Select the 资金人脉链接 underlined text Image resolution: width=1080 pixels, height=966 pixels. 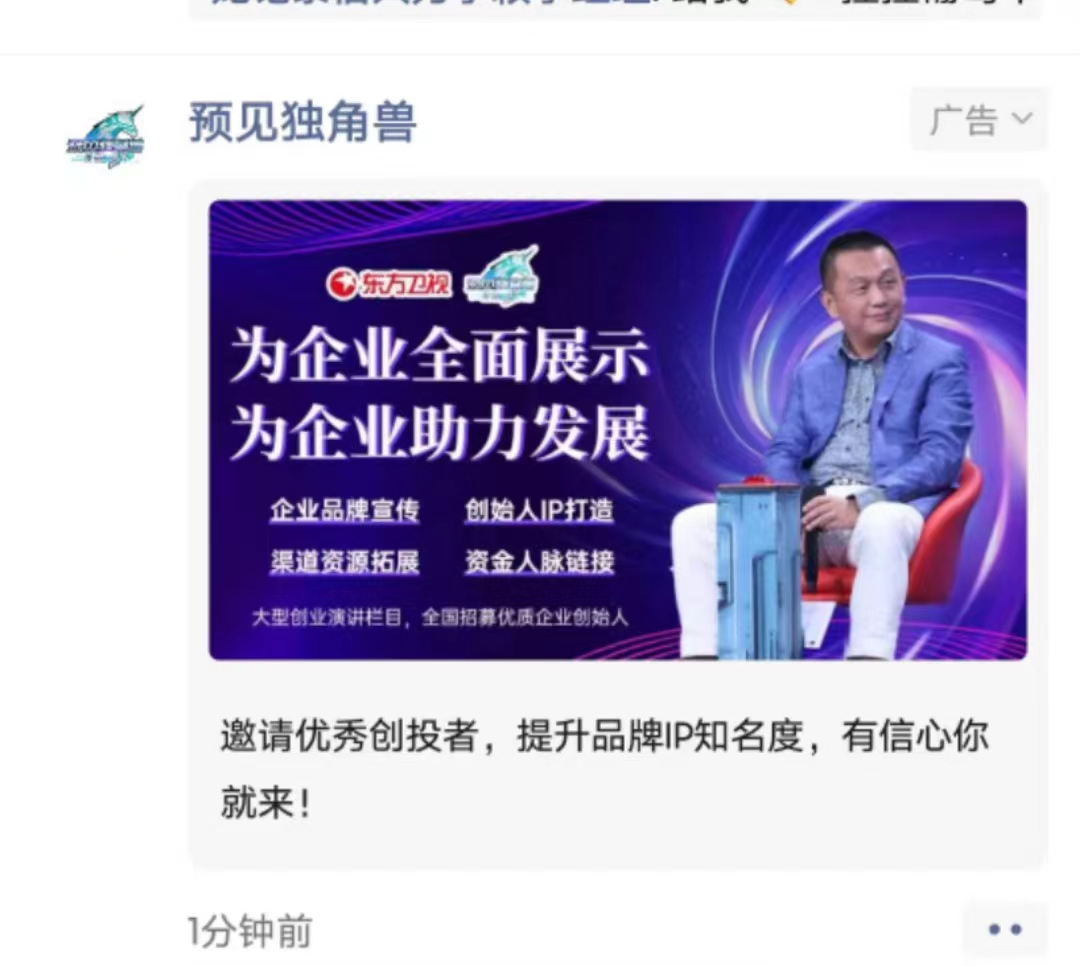click(x=539, y=562)
